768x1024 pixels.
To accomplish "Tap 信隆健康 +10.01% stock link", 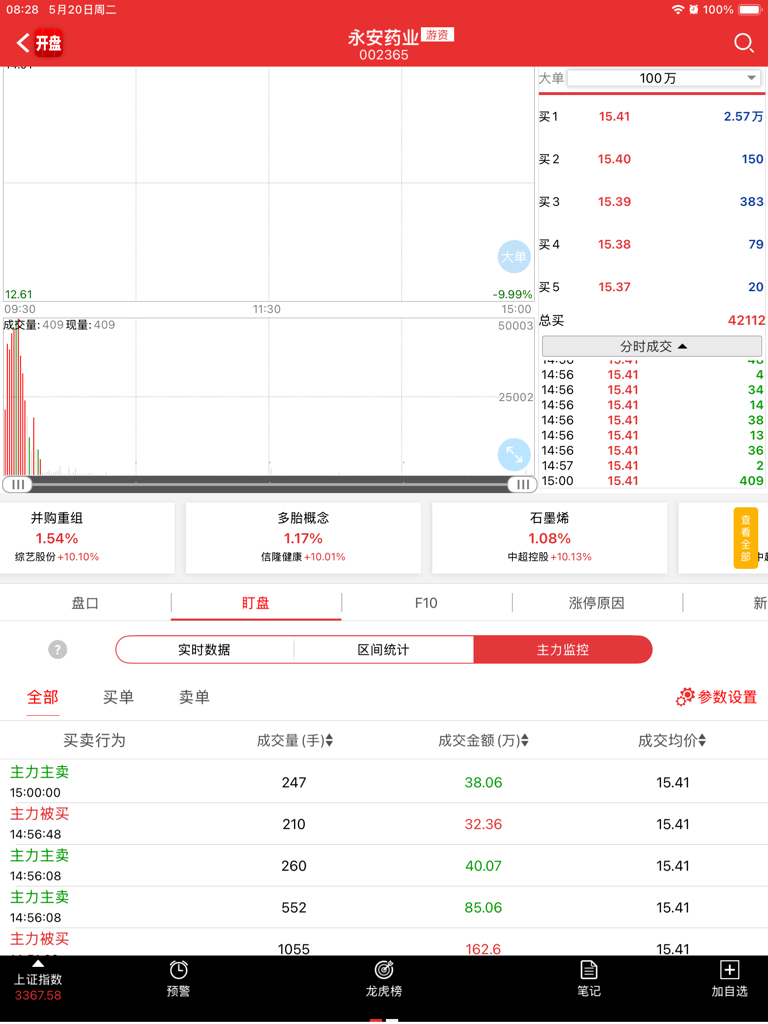I will click(x=303, y=557).
